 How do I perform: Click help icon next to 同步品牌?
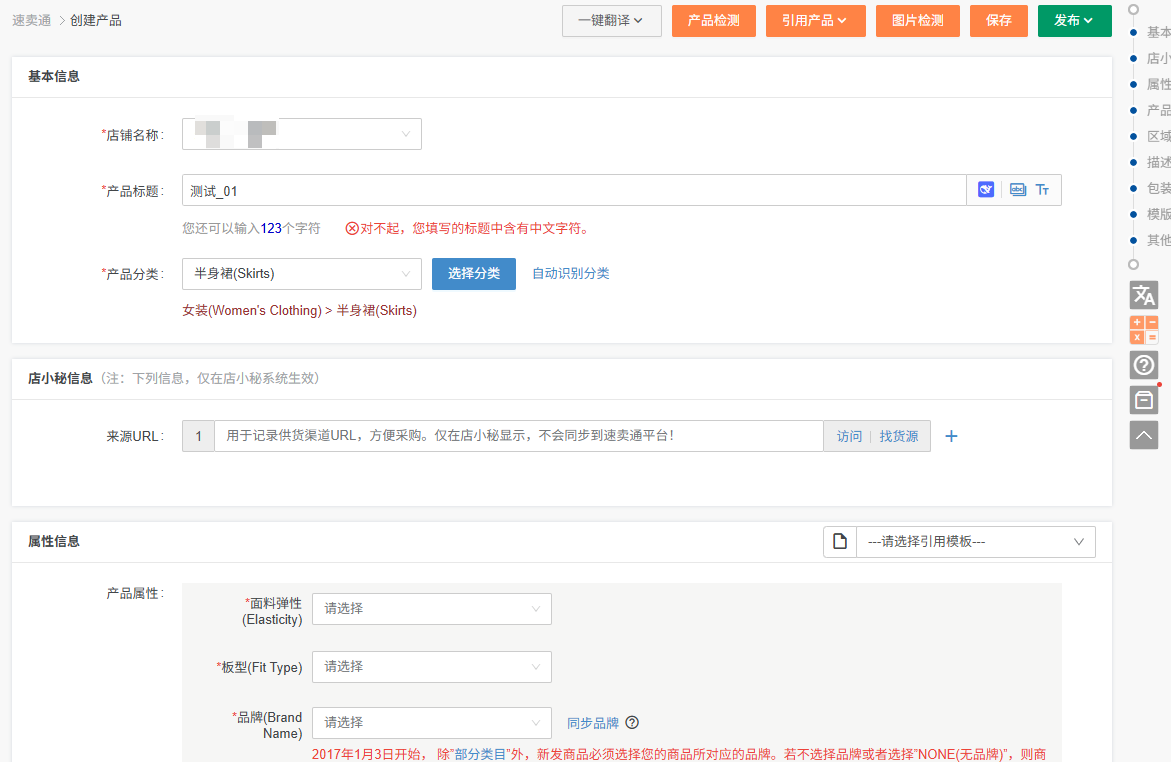pyautogui.click(x=632, y=723)
